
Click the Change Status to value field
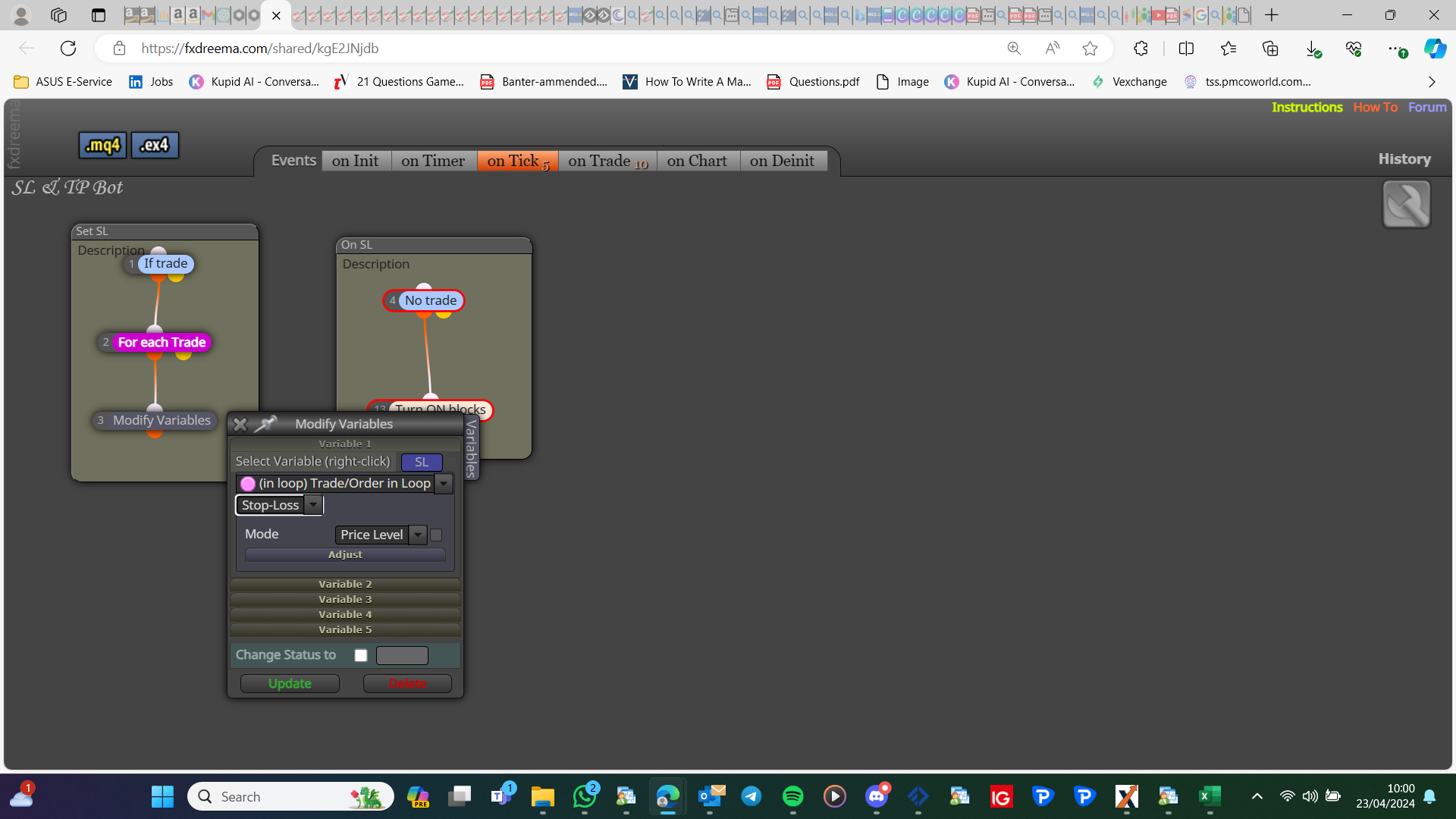[x=402, y=655]
